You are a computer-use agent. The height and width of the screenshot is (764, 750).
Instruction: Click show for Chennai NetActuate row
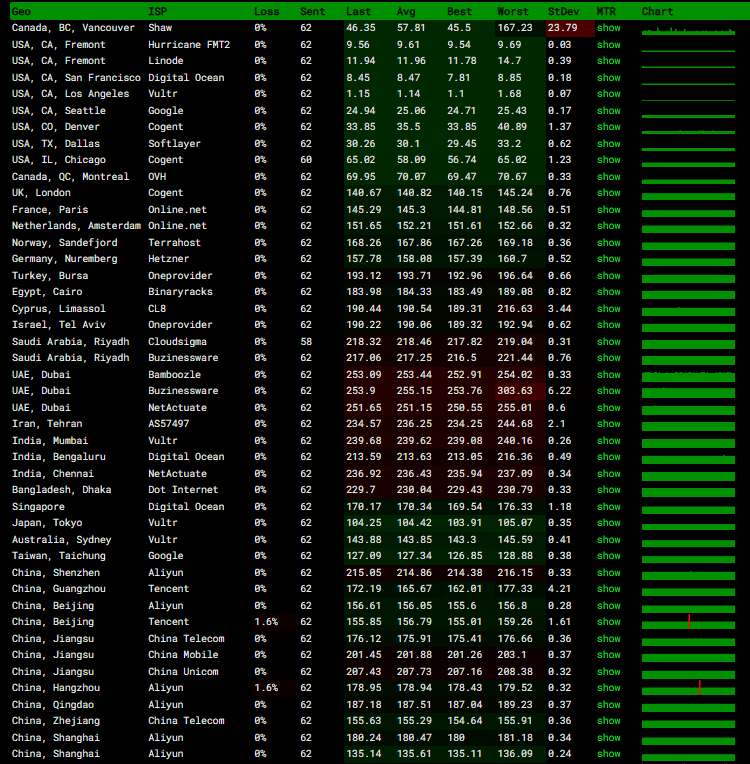pyautogui.click(x=609, y=474)
